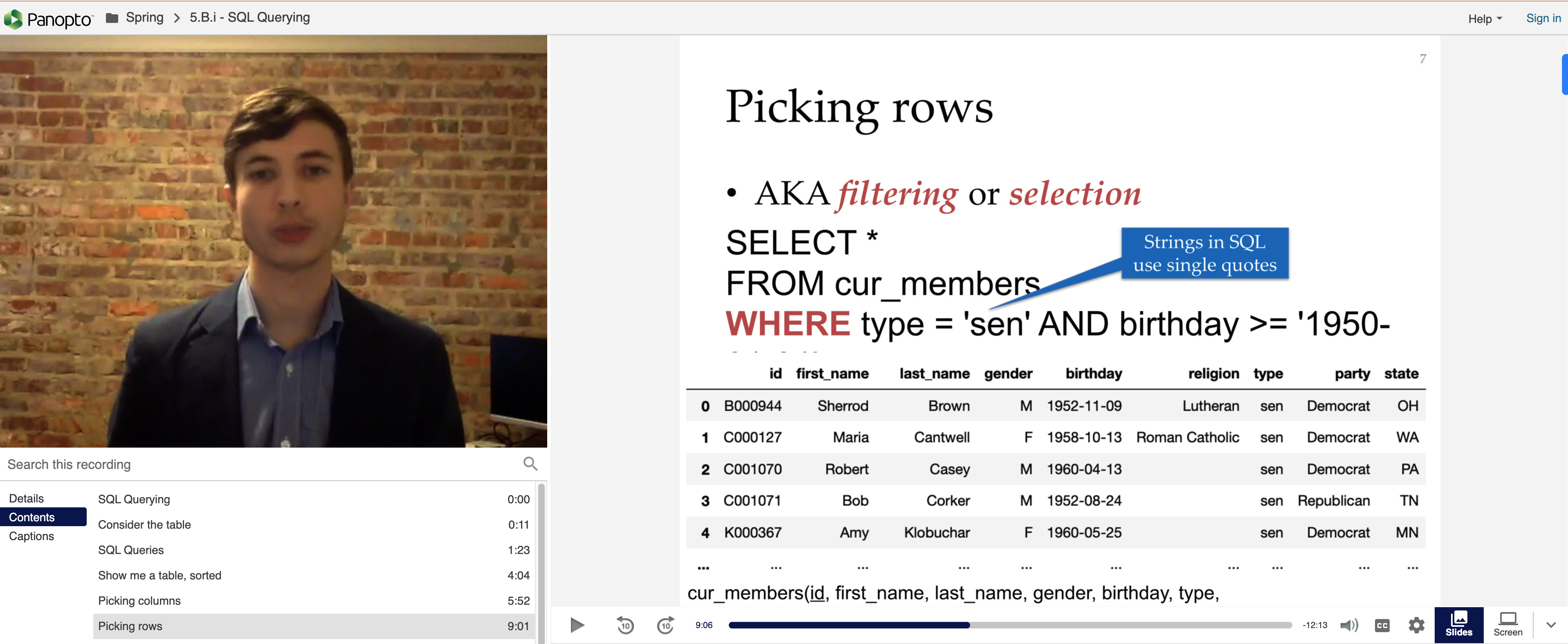Expand the blue side tab at right edge

[1564, 74]
